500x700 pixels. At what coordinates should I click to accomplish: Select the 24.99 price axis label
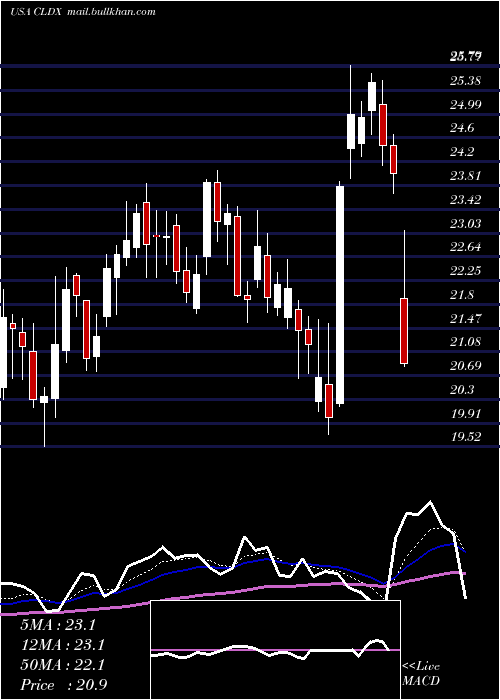pyautogui.click(x=465, y=104)
